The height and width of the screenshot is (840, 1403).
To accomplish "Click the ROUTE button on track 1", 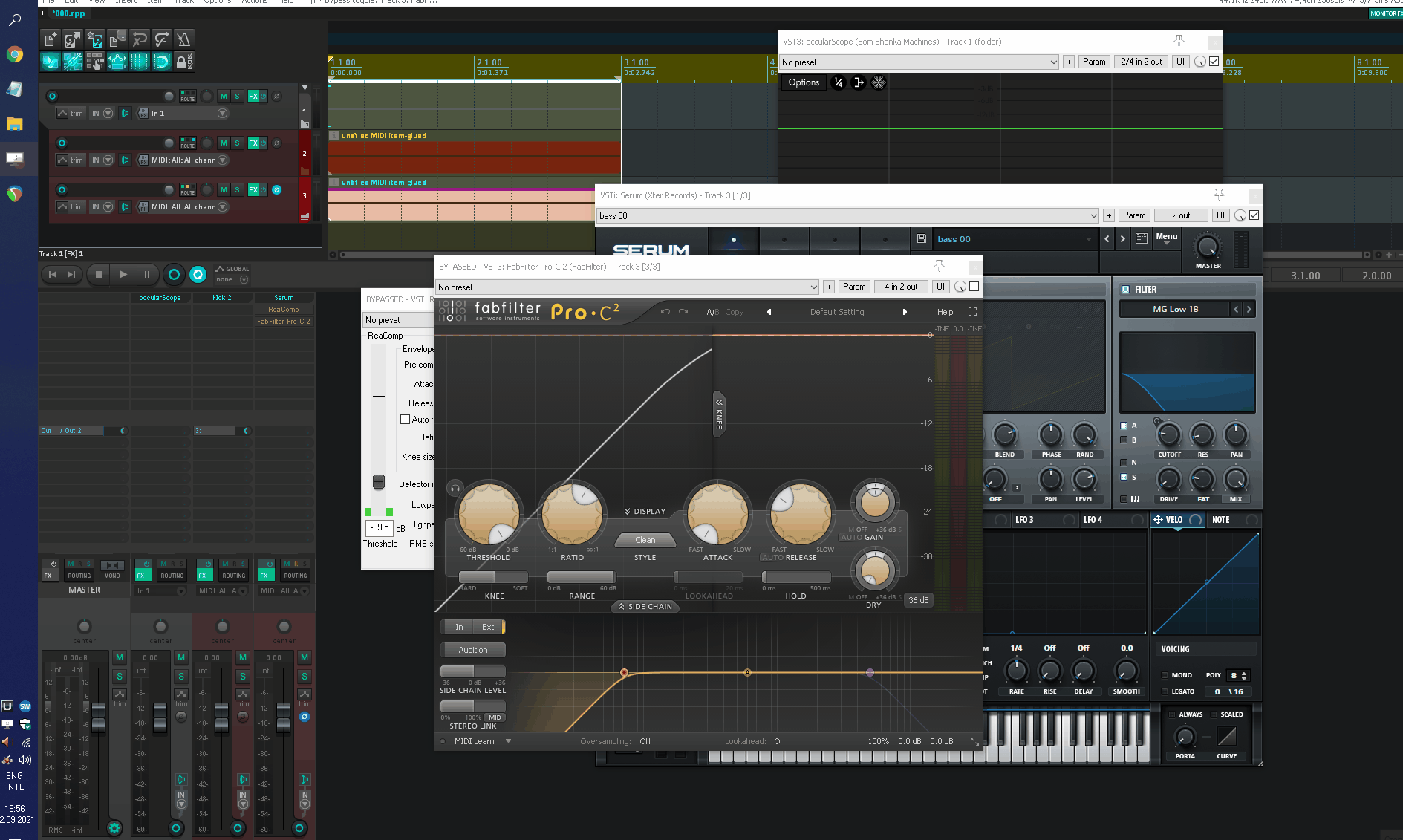I will 187,97.
